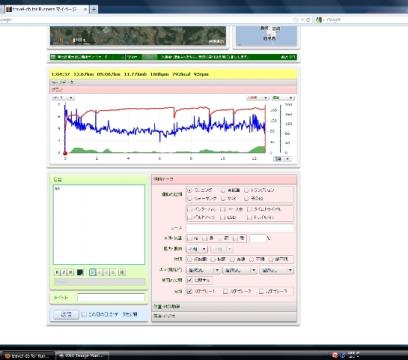Image resolution: width=408 pixels, height=360 pixels.
Task: Check the タイムトライアル training type checkbox
Action: click(250, 209)
